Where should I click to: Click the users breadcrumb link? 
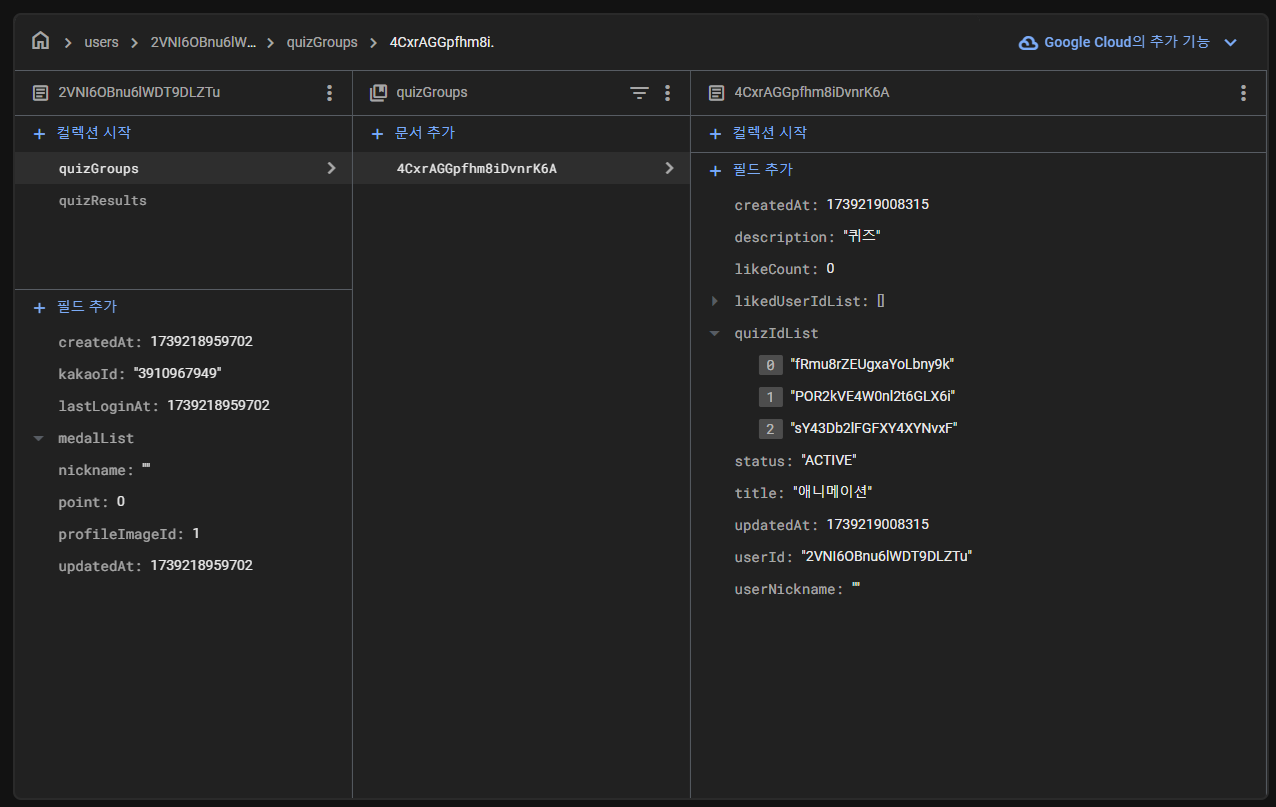tap(101, 42)
